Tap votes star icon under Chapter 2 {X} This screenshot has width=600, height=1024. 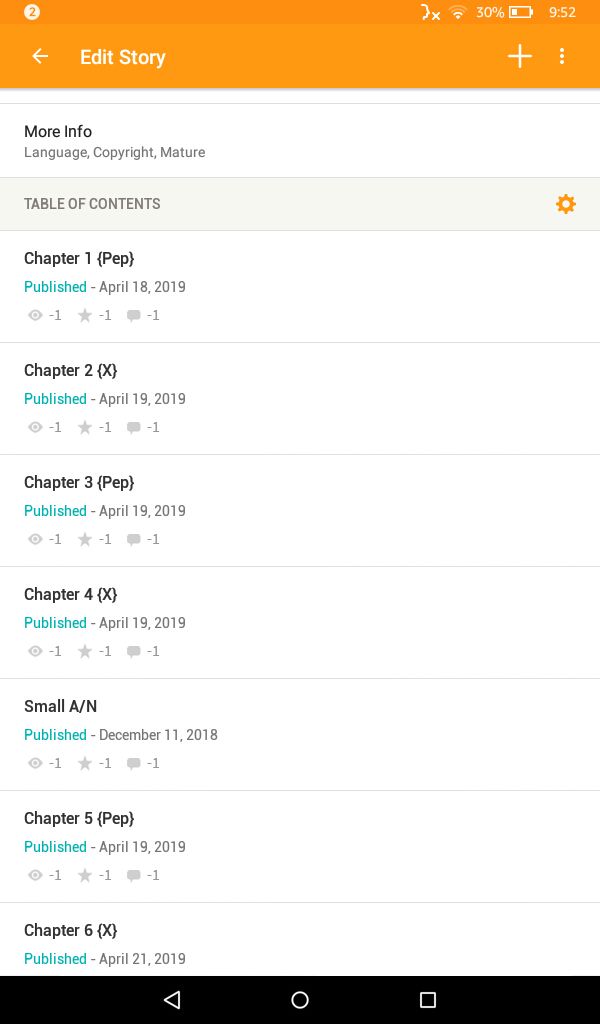[85, 427]
